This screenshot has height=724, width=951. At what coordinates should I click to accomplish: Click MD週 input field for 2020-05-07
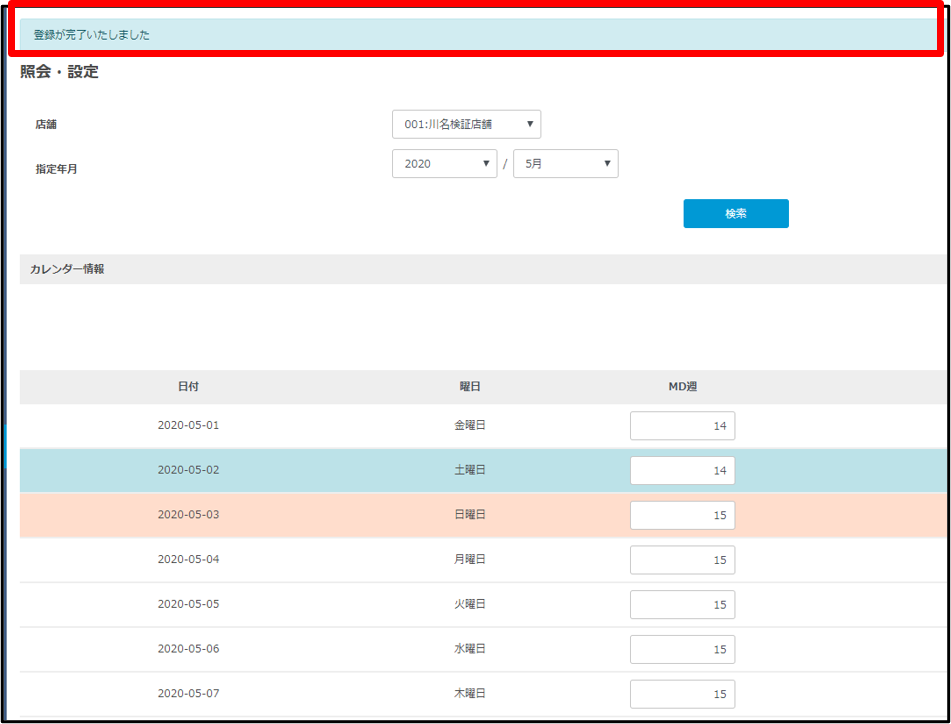tap(682, 694)
